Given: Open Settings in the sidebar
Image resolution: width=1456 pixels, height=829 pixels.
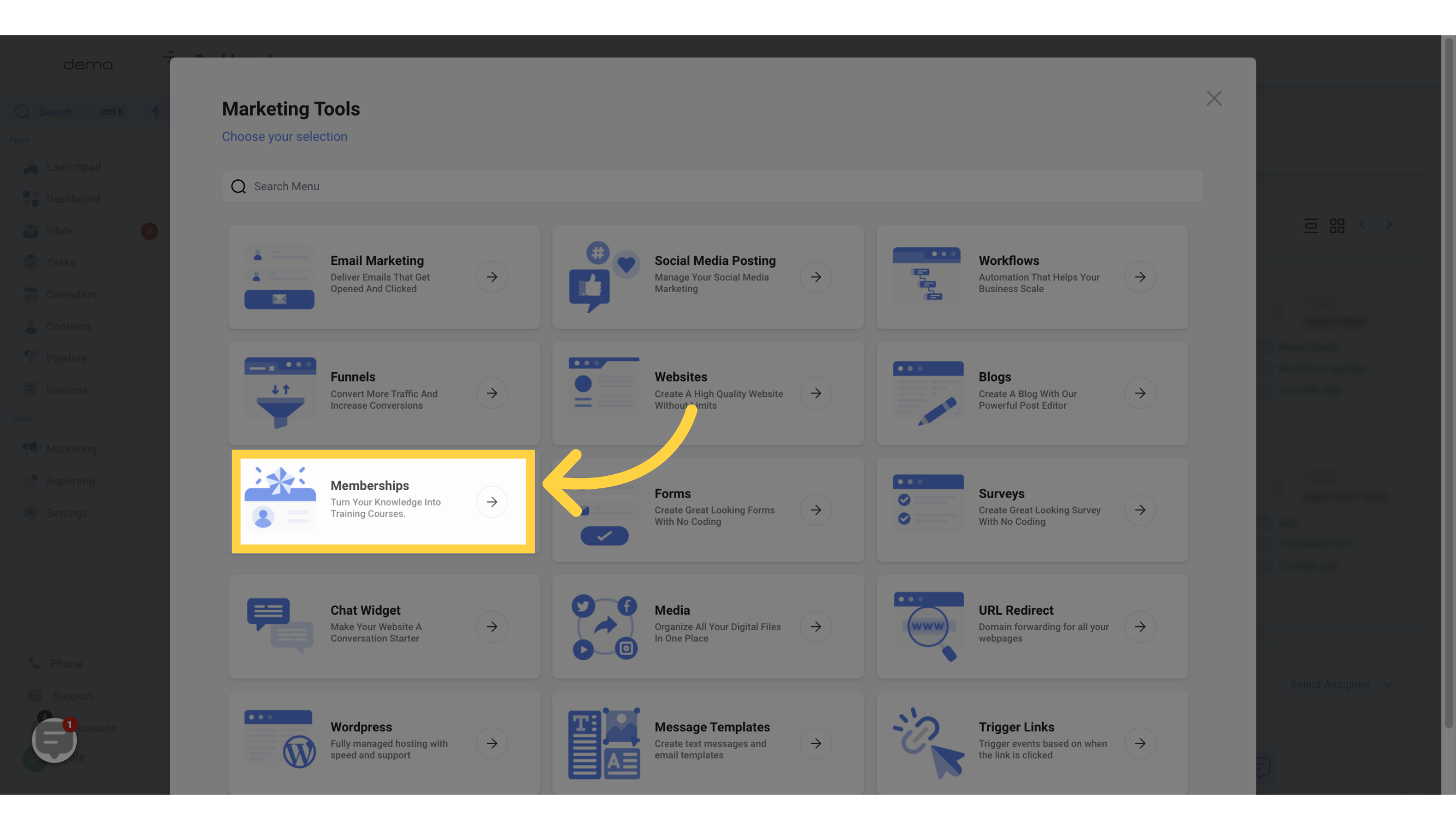Looking at the screenshot, I should click(x=56, y=513).
